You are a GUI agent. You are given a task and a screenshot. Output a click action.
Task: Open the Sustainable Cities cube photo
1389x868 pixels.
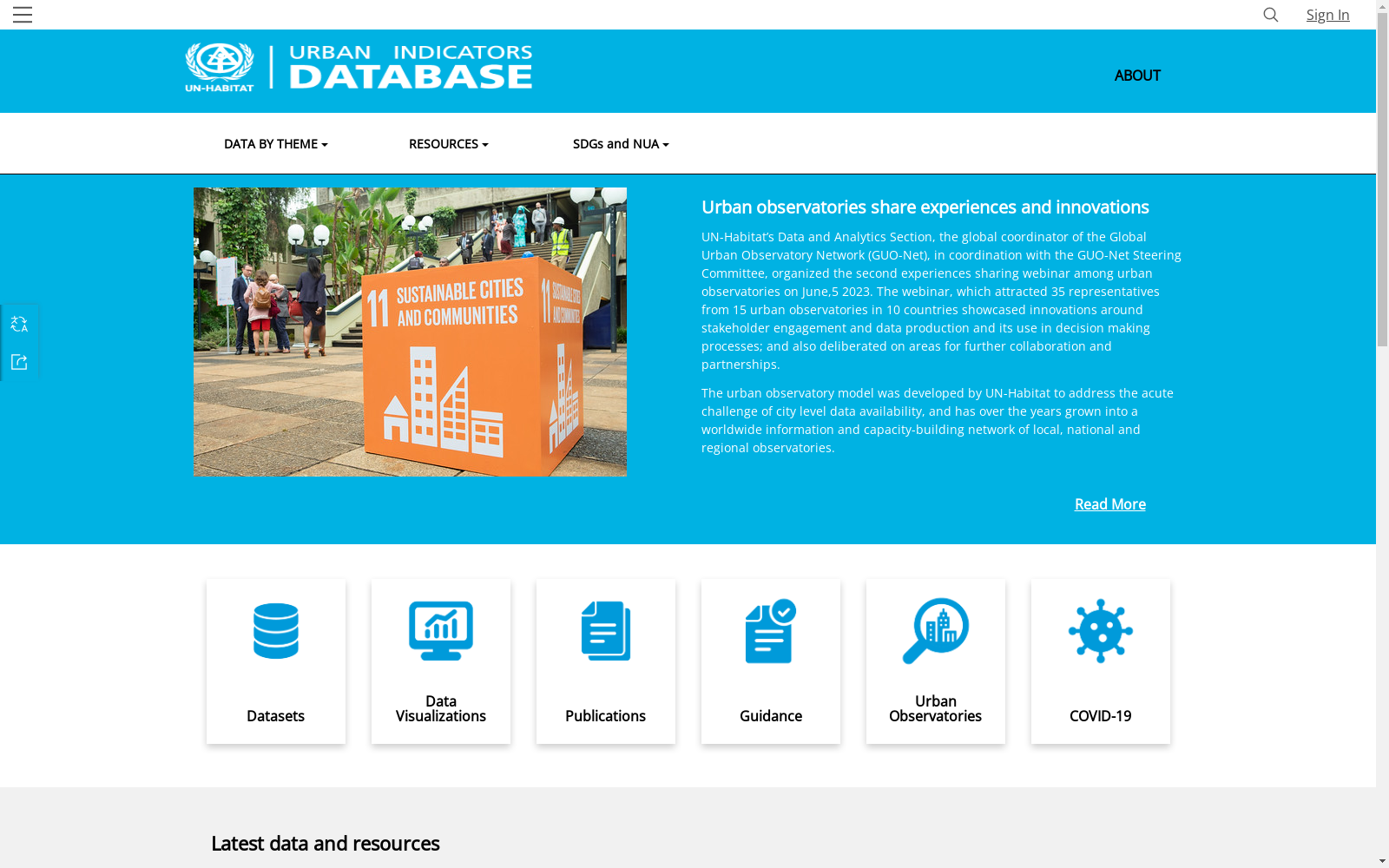click(410, 332)
